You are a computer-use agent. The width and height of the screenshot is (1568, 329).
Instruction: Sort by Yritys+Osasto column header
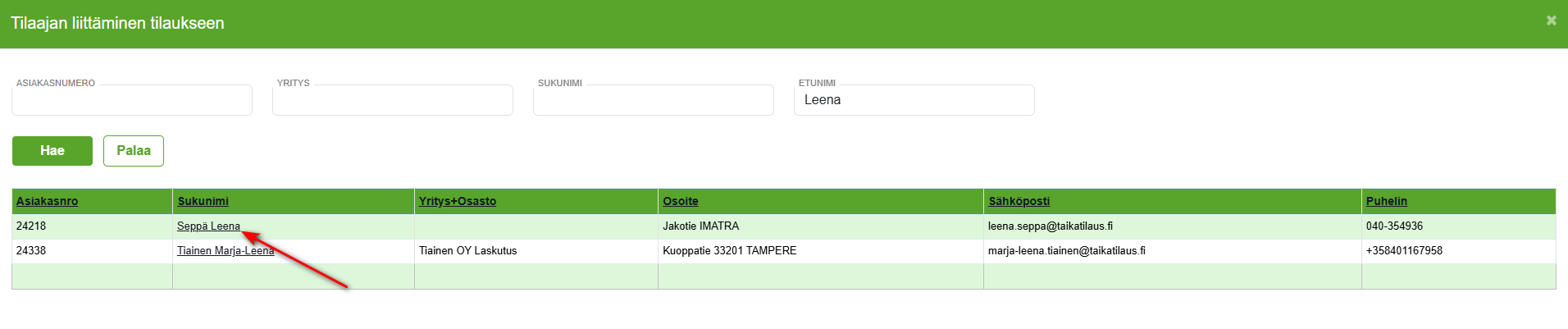(458, 202)
